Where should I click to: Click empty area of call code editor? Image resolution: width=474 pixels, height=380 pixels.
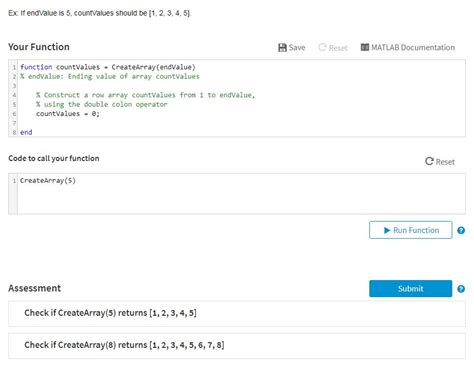[x=241, y=200]
